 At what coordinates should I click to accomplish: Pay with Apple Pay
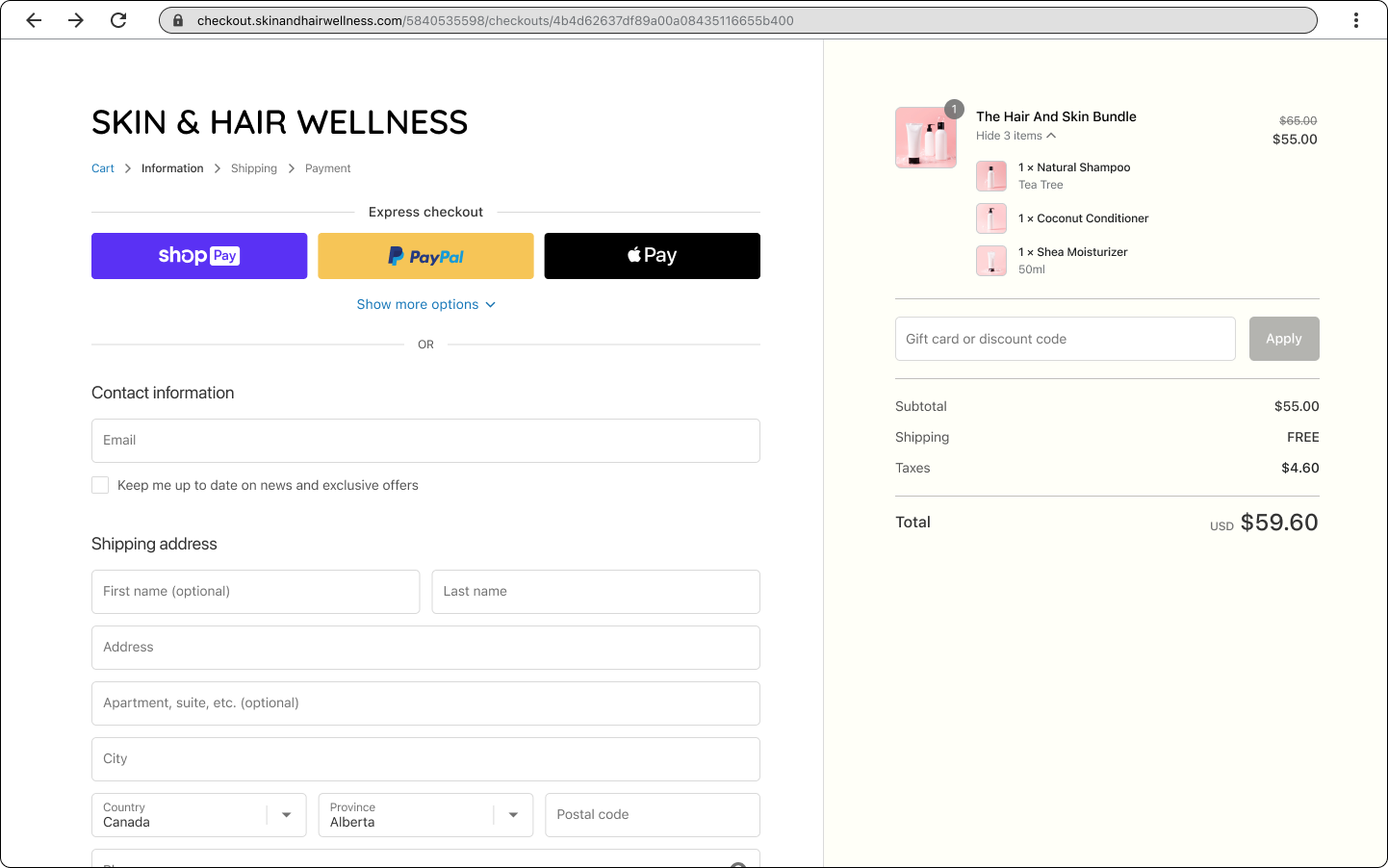(x=652, y=256)
